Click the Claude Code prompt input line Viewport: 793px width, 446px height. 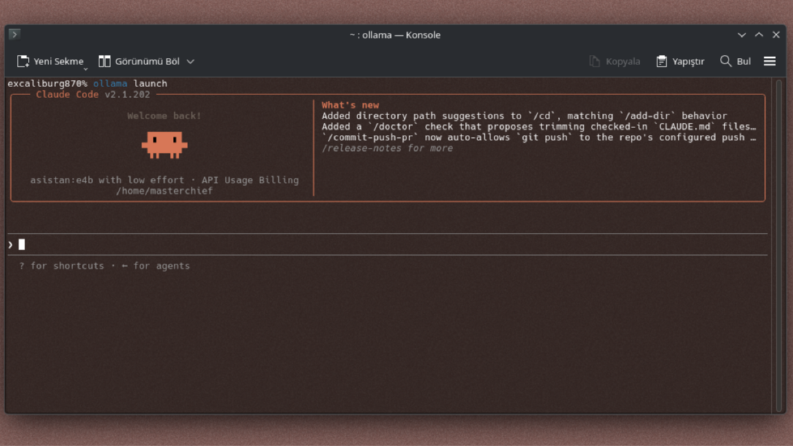[388, 245]
